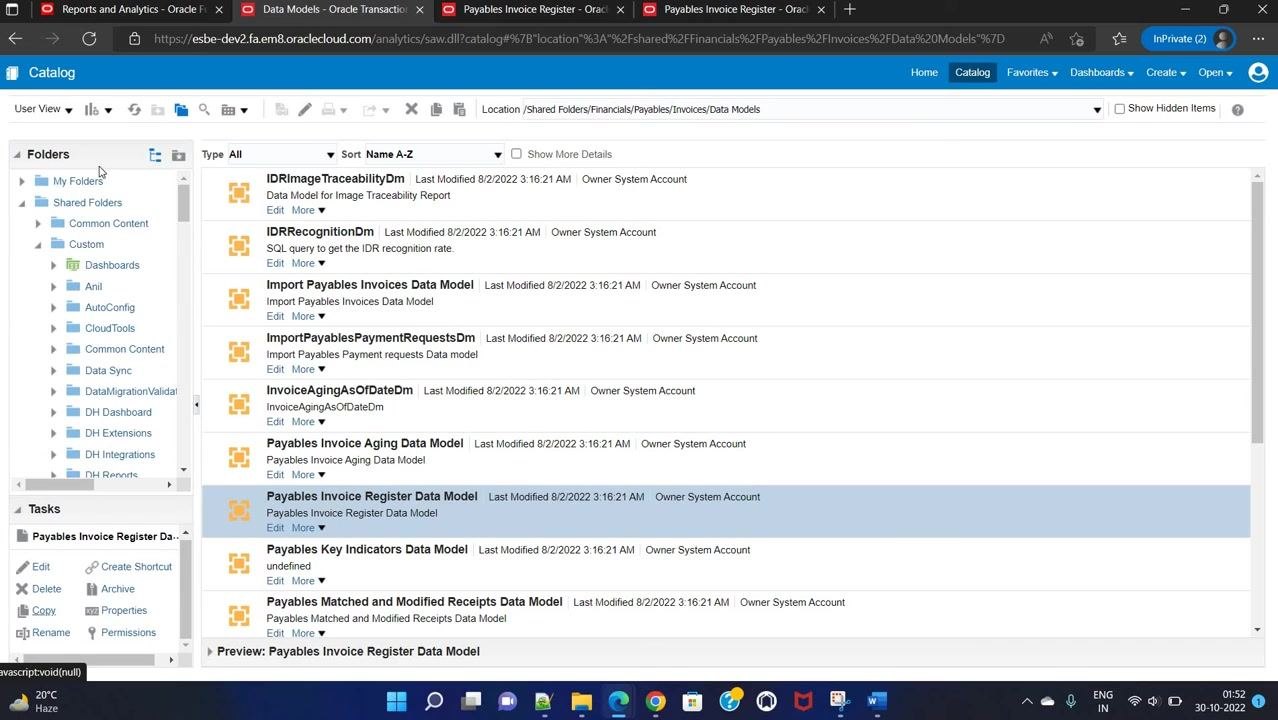The image size is (1278, 720).
Task: Expand the Preview Payables Invoice Register section
Action: tap(210, 652)
